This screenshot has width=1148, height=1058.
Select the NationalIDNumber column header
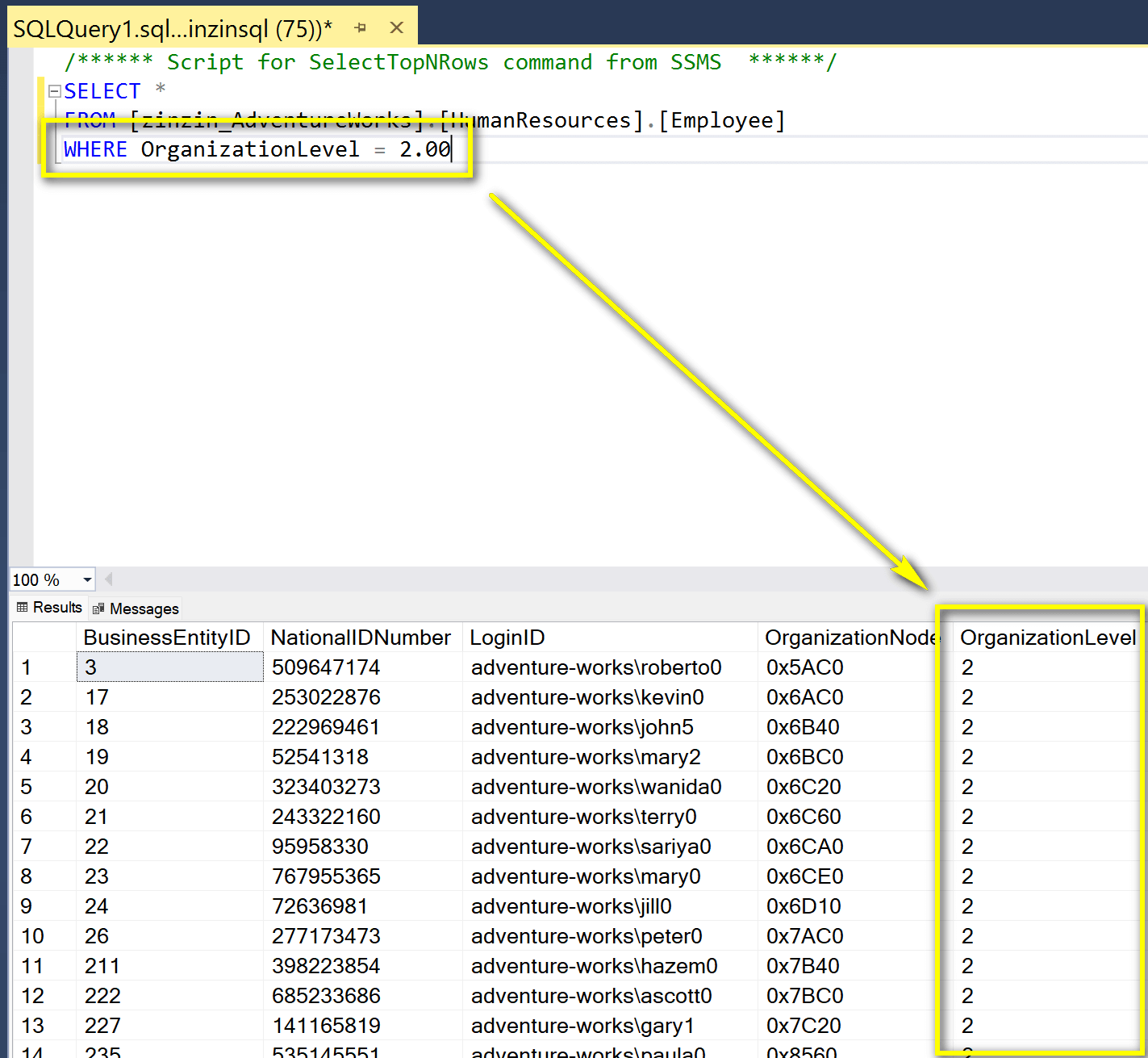(x=362, y=638)
